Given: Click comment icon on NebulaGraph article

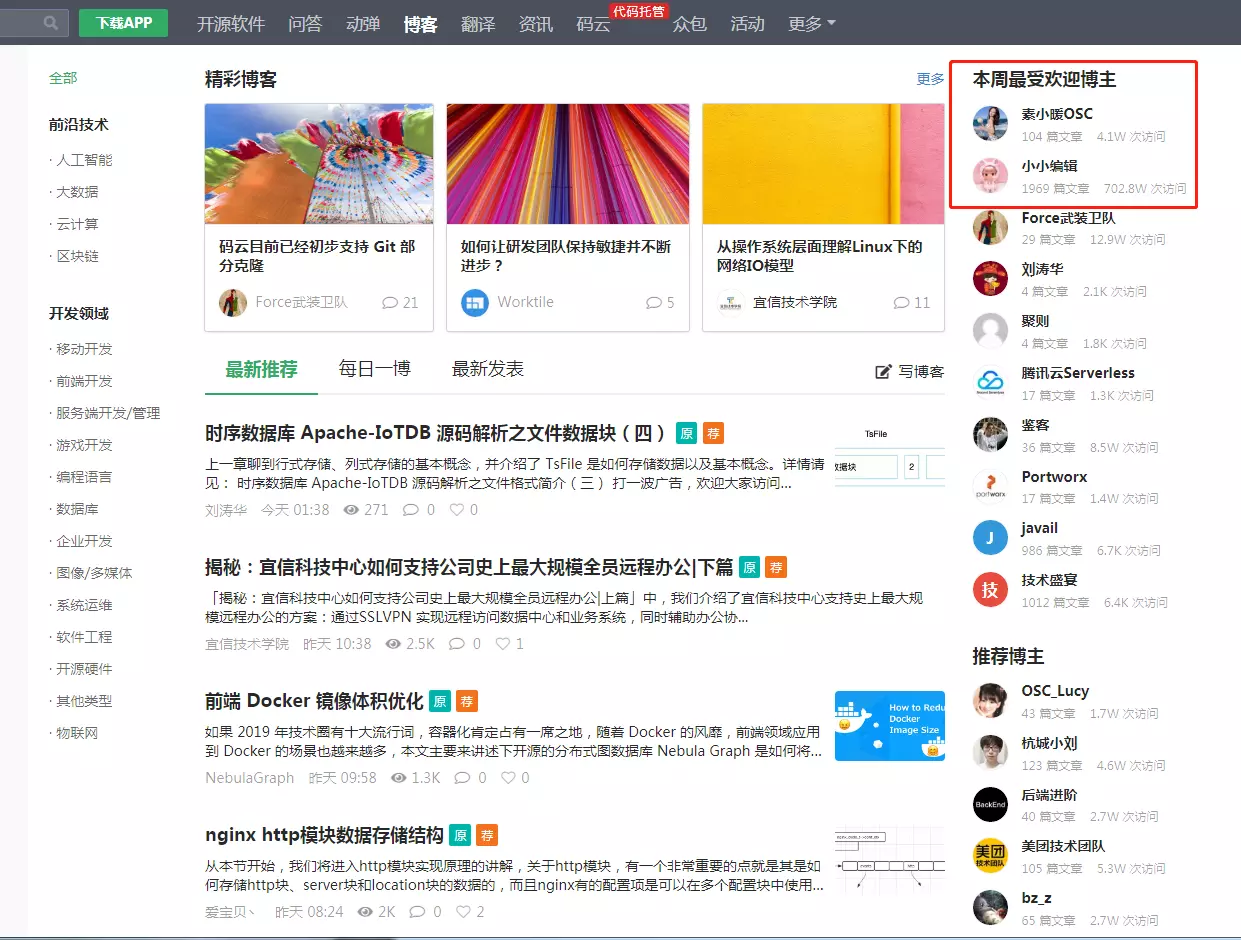Looking at the screenshot, I should (x=462, y=778).
